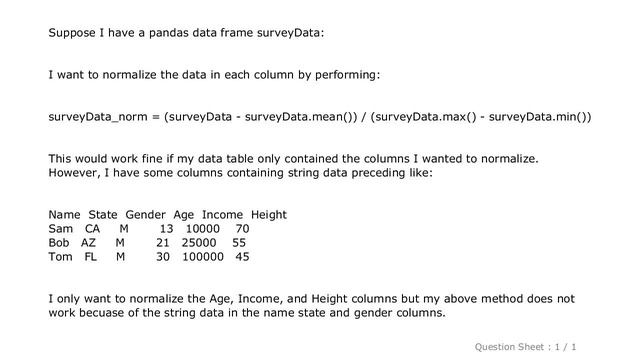Image resolution: width=640 pixels, height=360 pixels.
Task: Click the Question Sheet page indicator
Action: click(525, 347)
